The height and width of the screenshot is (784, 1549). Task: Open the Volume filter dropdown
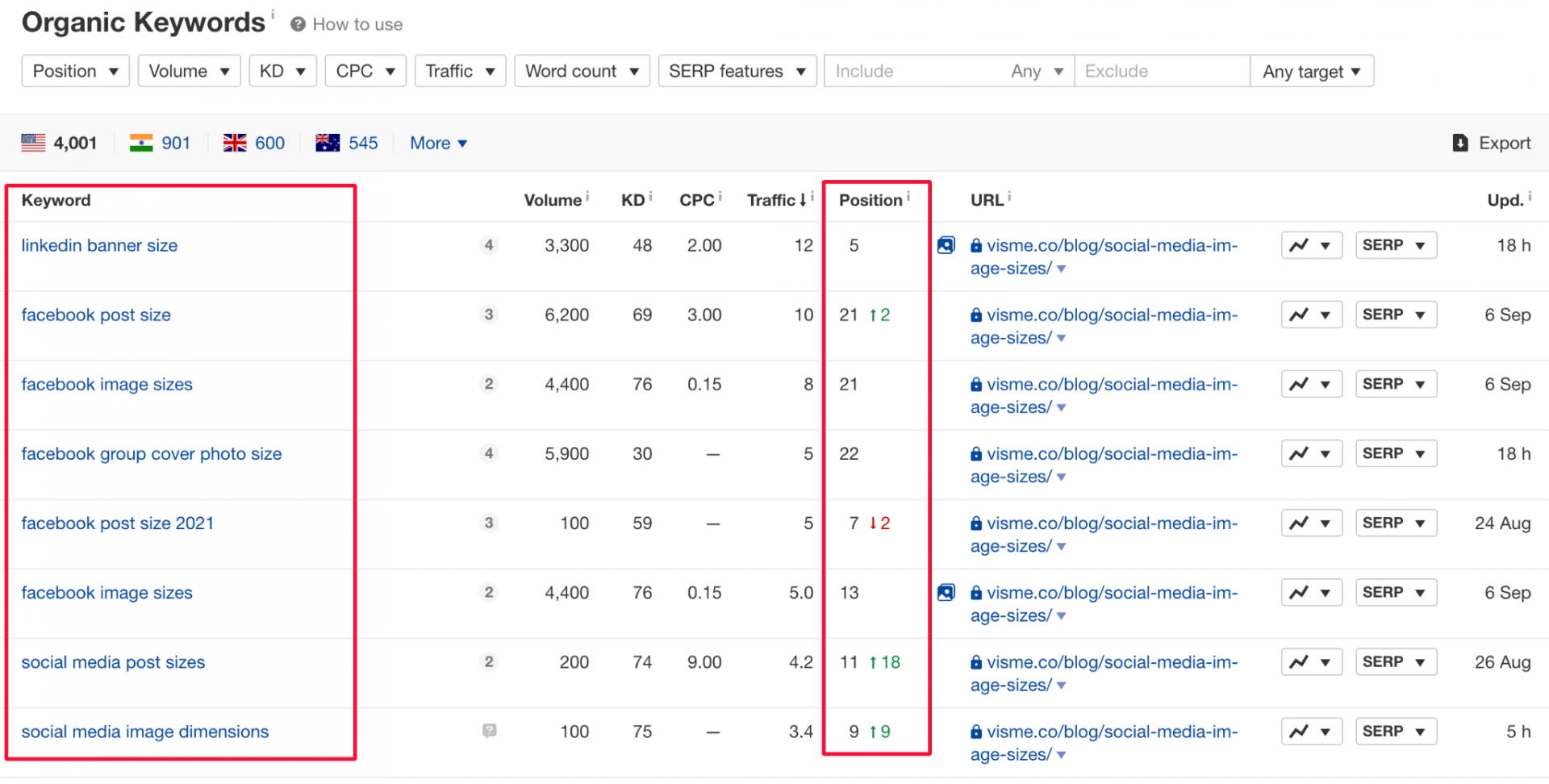189,71
